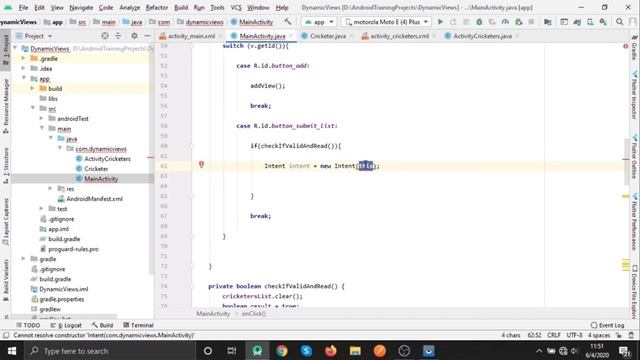This screenshot has width=640, height=360.
Task: Click the Windows Start button
Action: 11,351
